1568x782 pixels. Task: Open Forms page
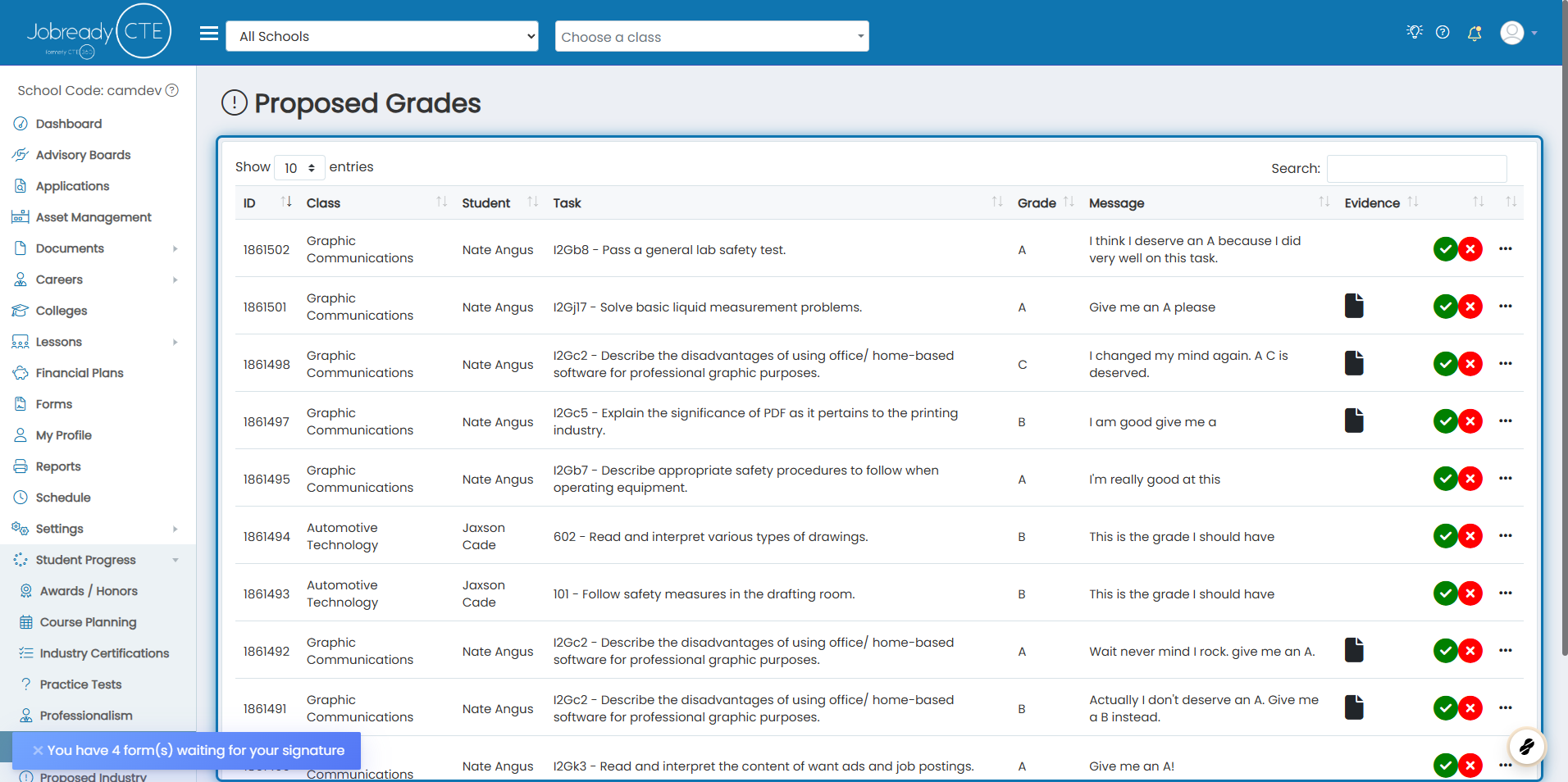click(x=54, y=404)
